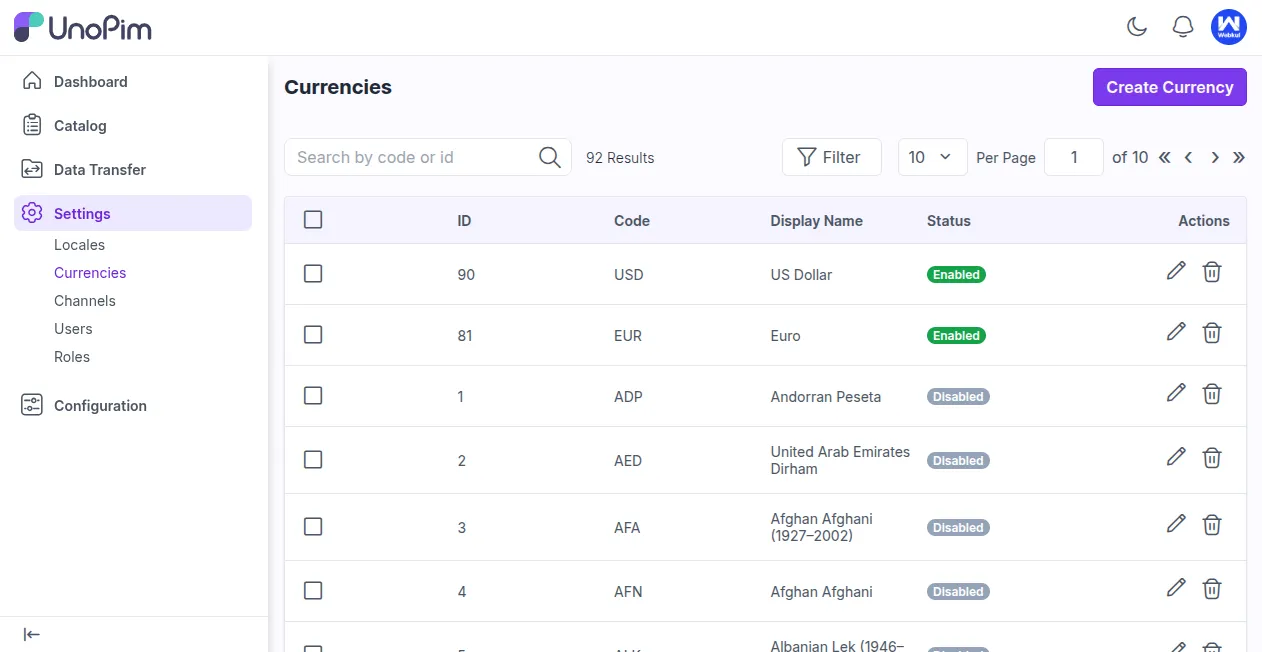The image size is (1262, 652).
Task: Jump to the last page
Action: click(1239, 157)
